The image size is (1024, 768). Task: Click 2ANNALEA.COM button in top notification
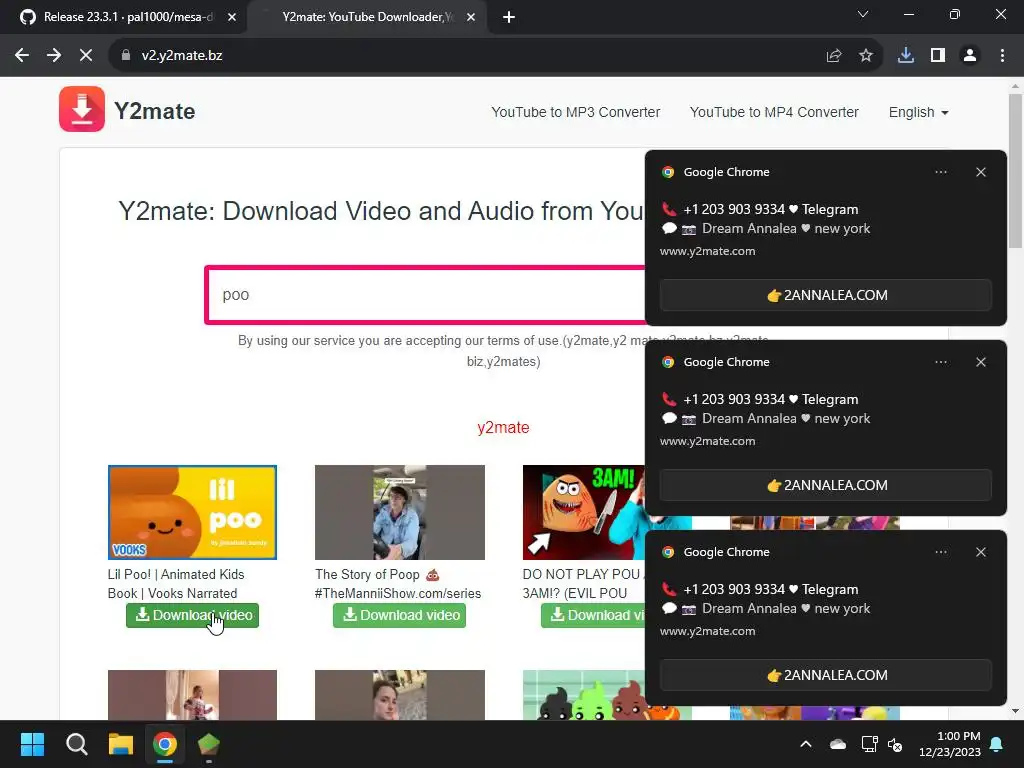[x=825, y=295]
